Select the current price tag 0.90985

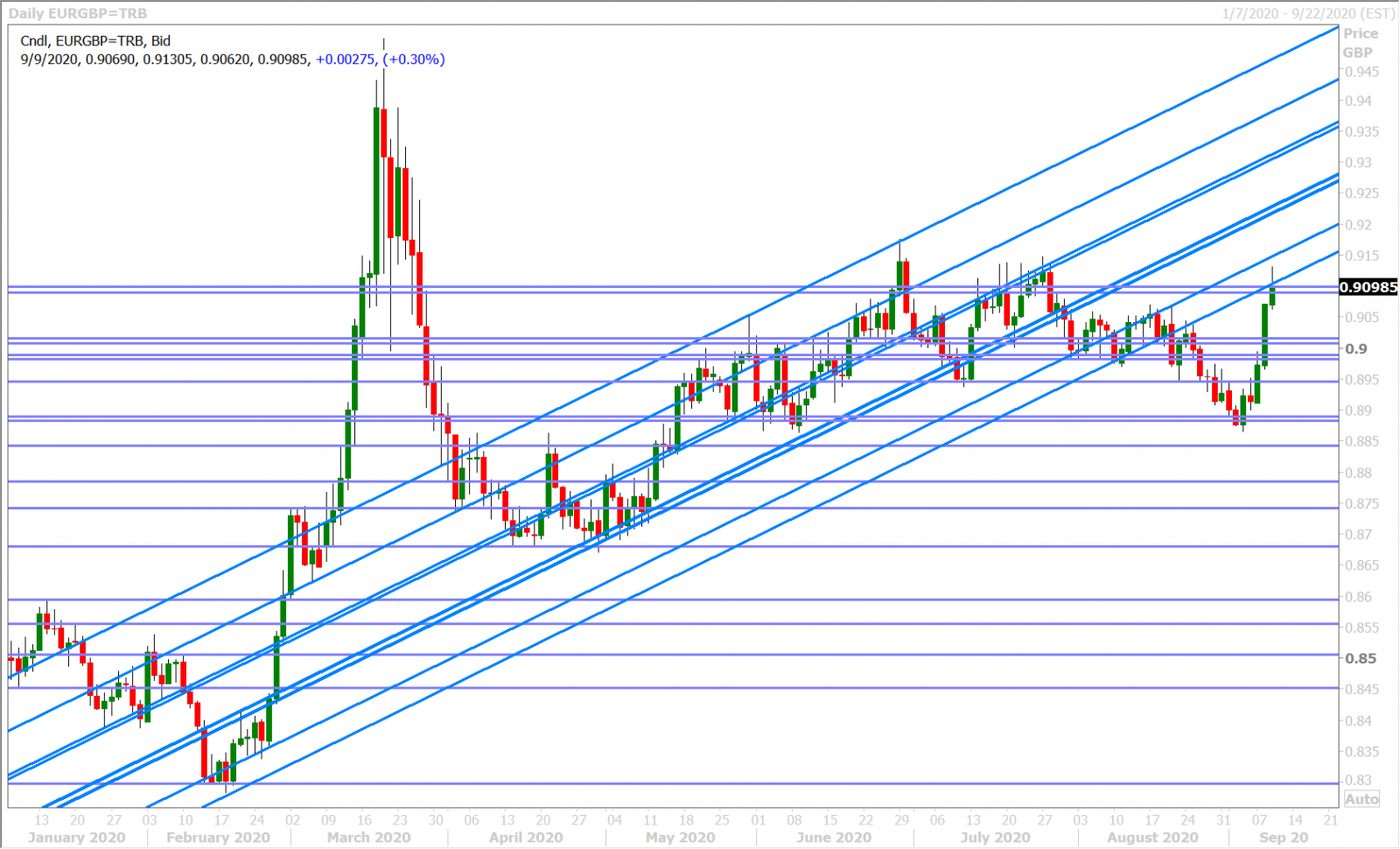(x=1368, y=287)
